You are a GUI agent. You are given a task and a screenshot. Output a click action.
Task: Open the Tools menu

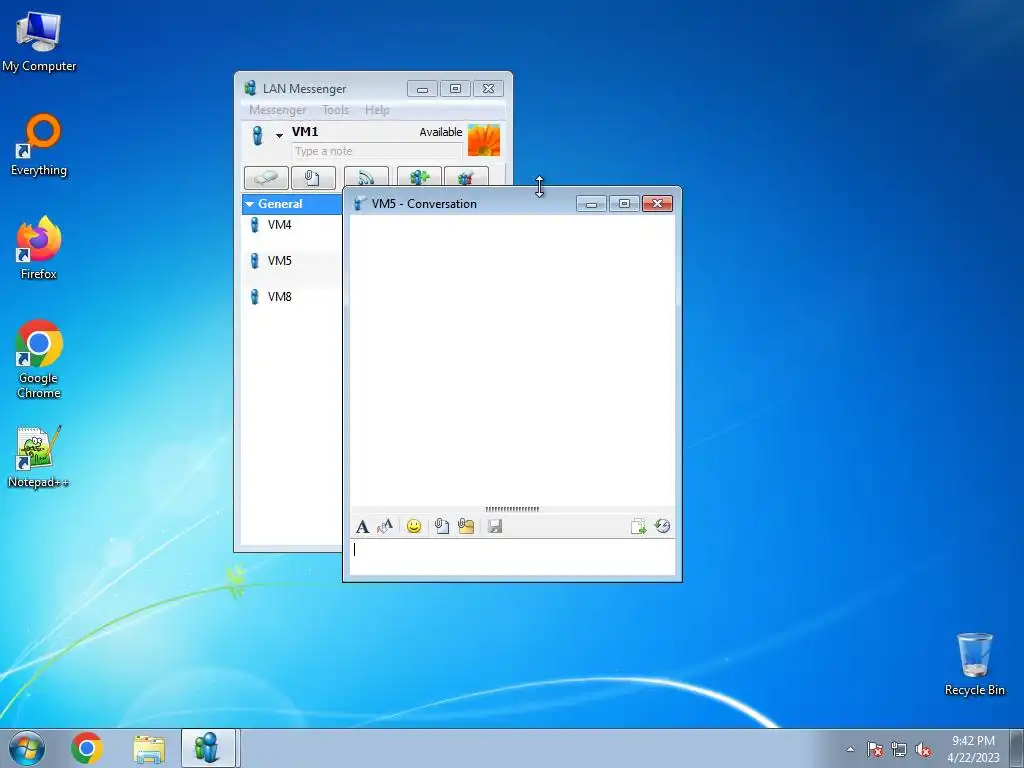336,110
